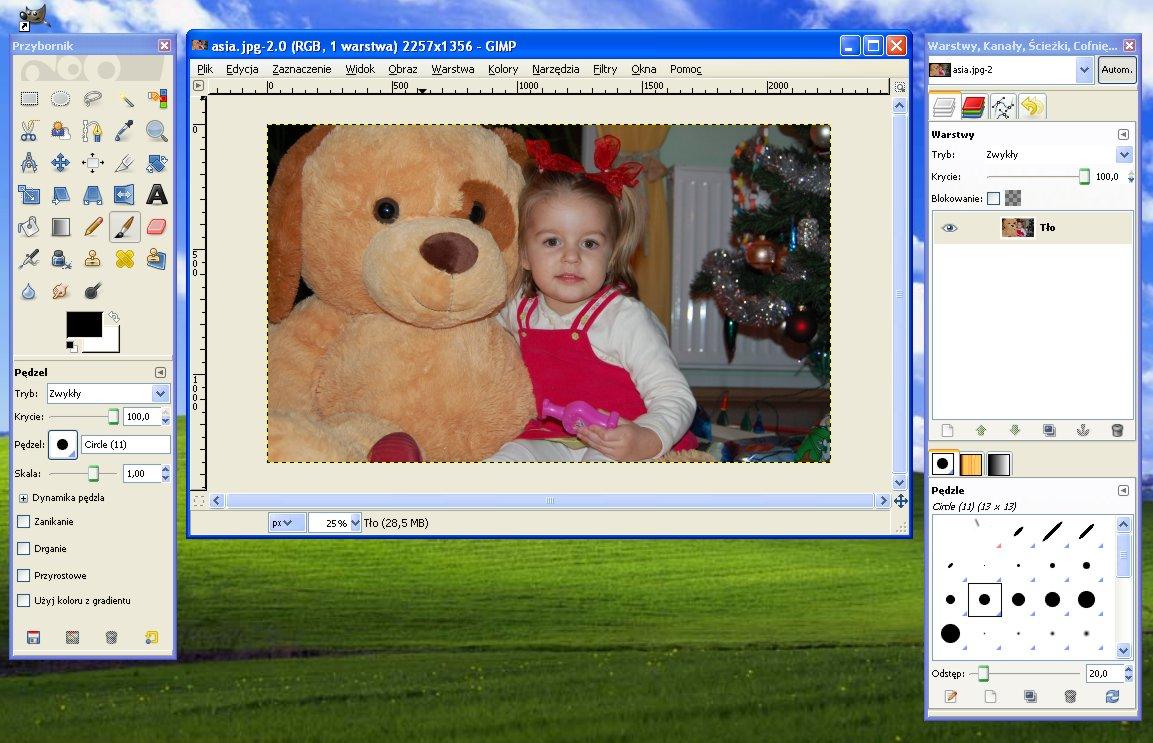The width and height of the screenshot is (1153, 743).
Task: Enable the Przyrostowe checkbox
Action: [x=24, y=575]
